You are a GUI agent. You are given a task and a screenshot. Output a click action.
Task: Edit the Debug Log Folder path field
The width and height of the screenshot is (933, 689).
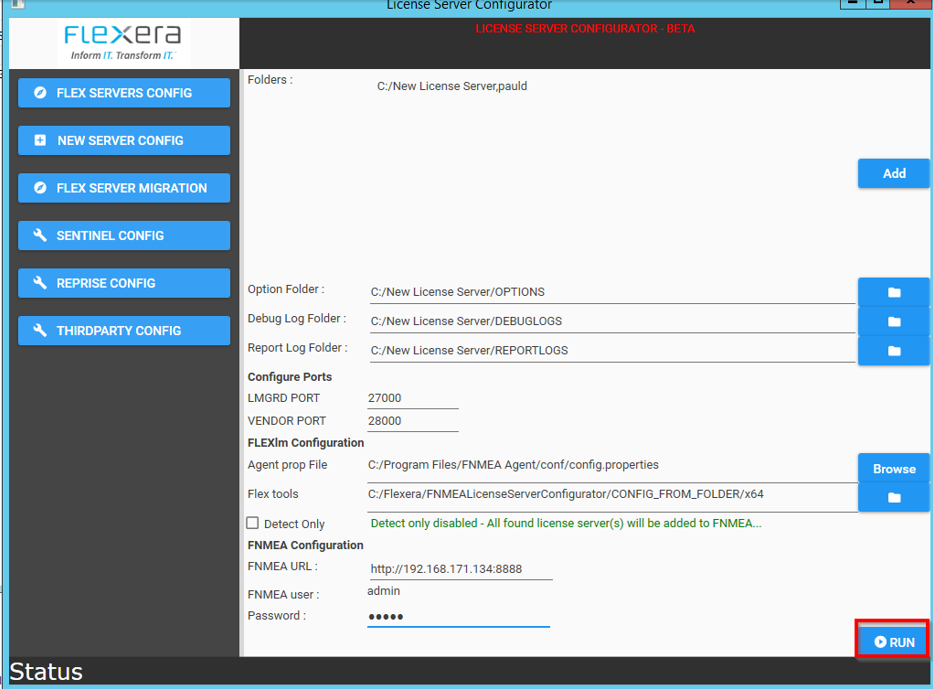tap(612, 321)
